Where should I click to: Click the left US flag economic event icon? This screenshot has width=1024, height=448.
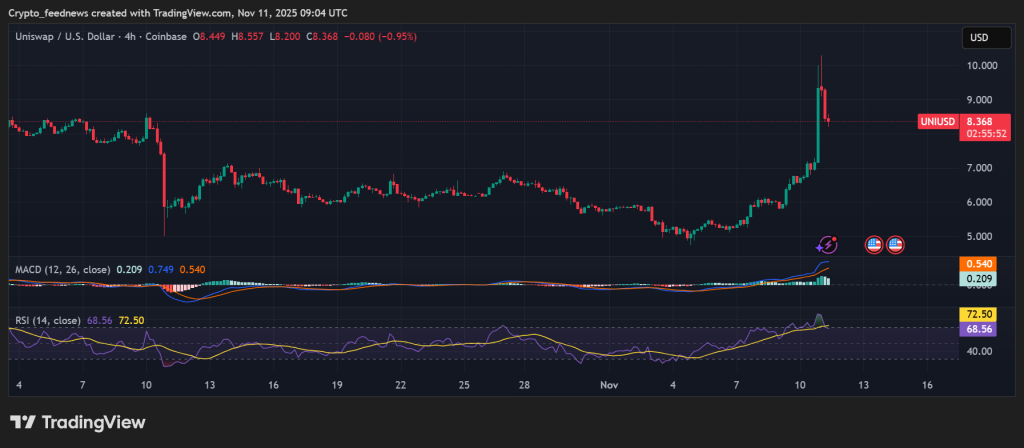873,244
